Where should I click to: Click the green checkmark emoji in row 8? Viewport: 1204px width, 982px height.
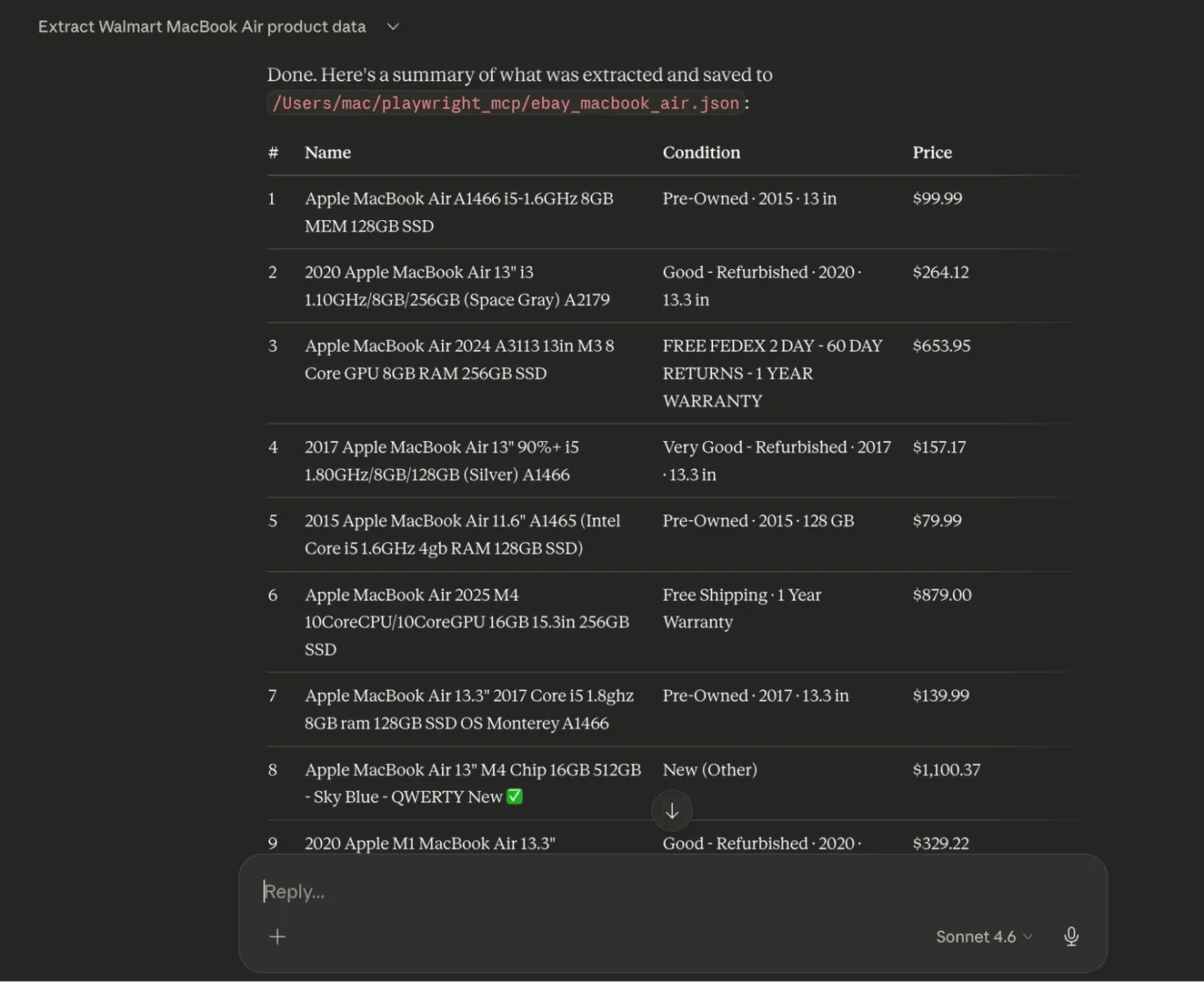pyautogui.click(x=515, y=797)
